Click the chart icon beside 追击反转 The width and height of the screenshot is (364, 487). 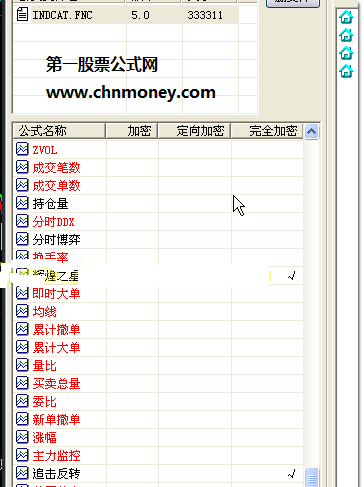click(22, 473)
